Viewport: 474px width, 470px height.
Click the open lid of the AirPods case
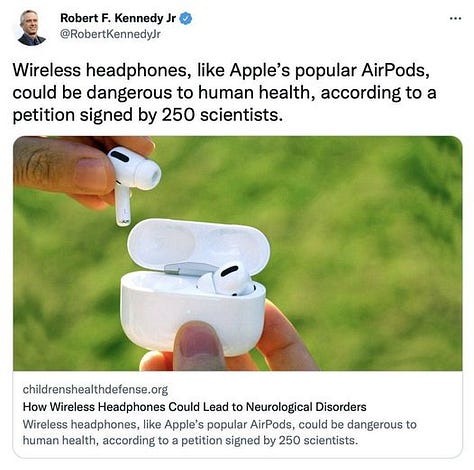(199, 245)
